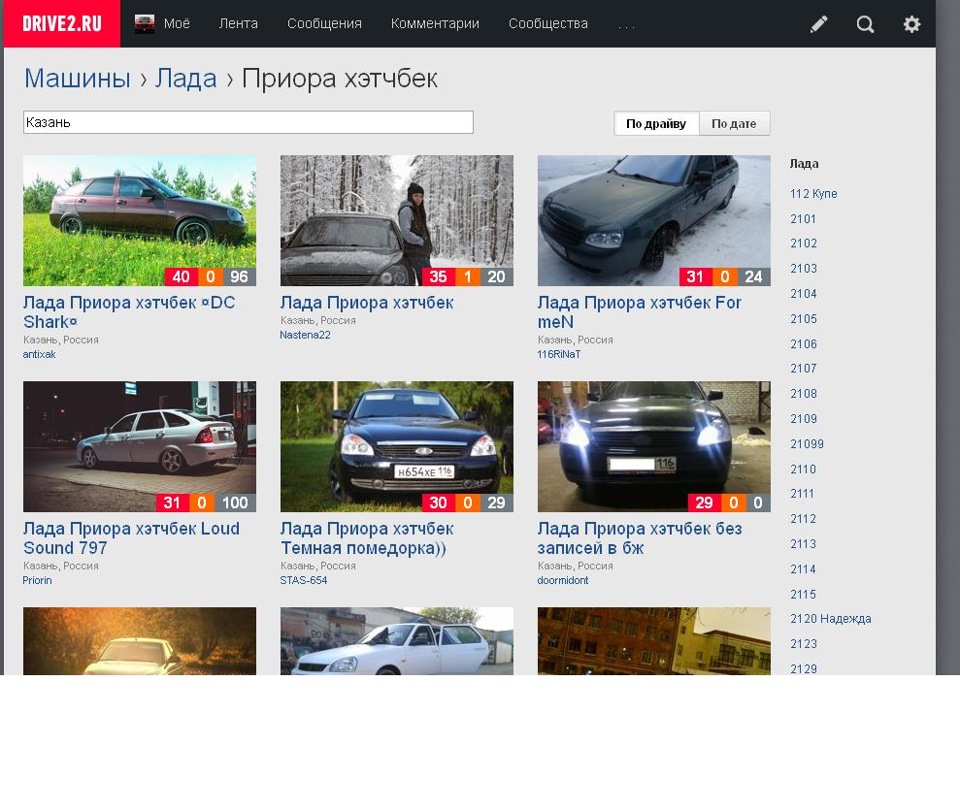Switch sorting to По дате
The height and width of the screenshot is (811, 960).
pos(734,123)
